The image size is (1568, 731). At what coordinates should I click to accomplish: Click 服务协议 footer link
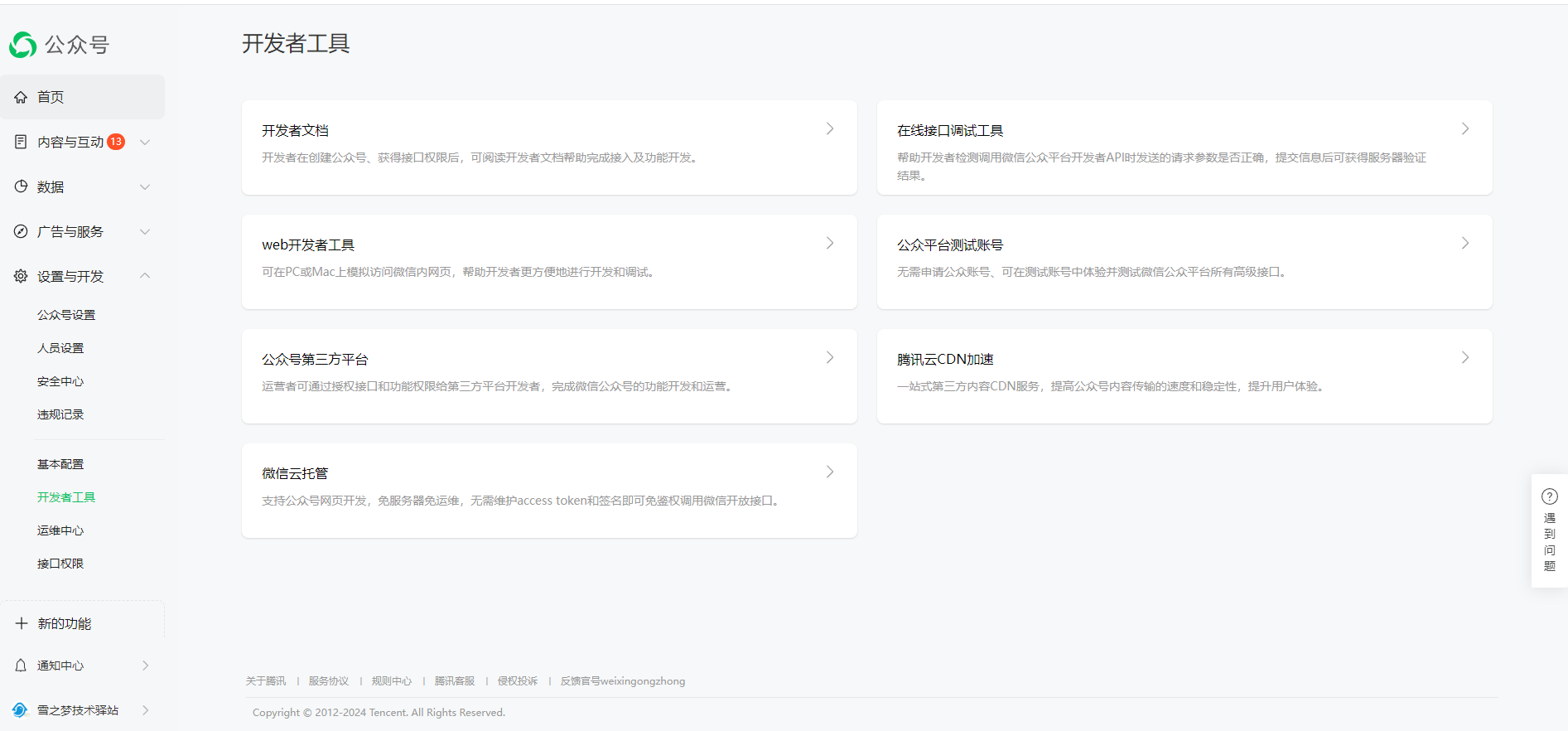(x=329, y=681)
